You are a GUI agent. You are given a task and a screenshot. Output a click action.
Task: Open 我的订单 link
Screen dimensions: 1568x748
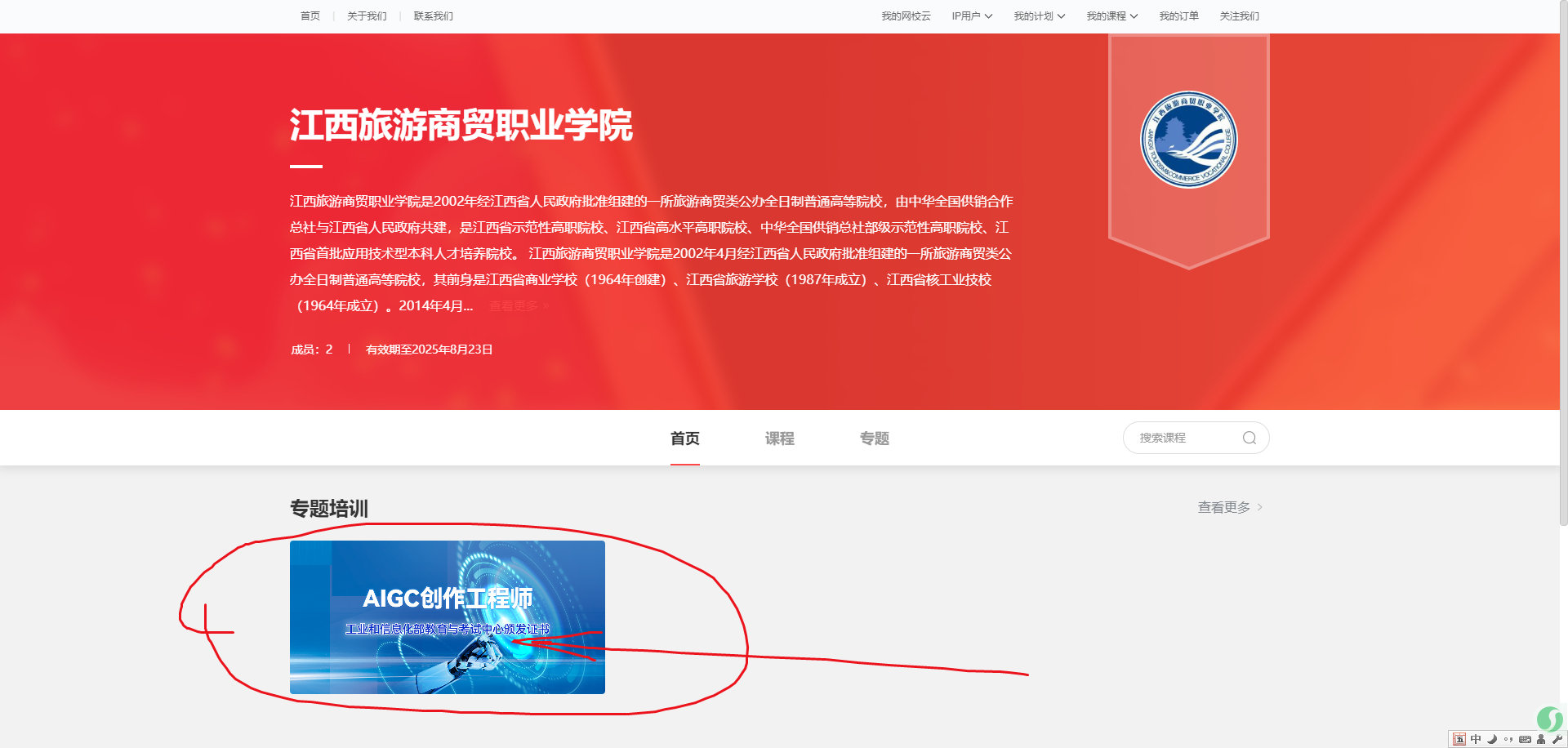click(1179, 16)
